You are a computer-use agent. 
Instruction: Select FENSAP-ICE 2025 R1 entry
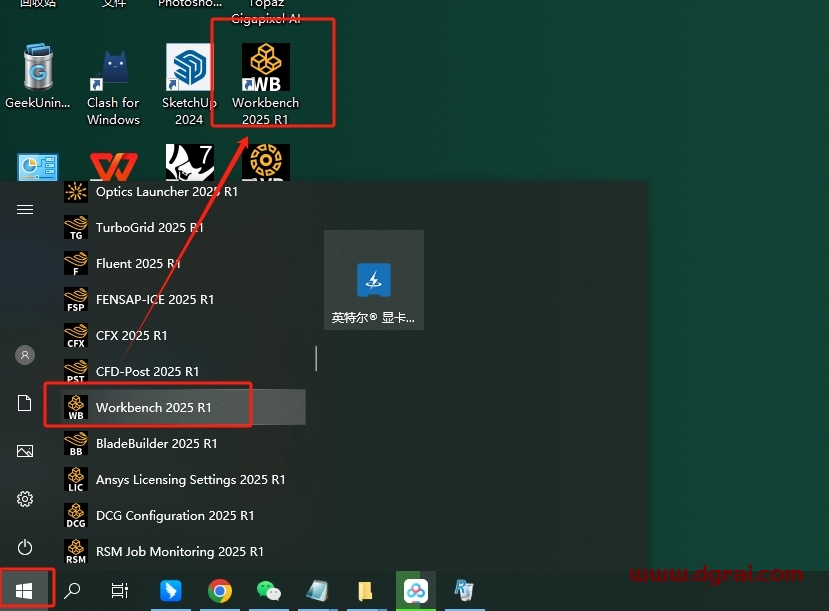pos(184,299)
